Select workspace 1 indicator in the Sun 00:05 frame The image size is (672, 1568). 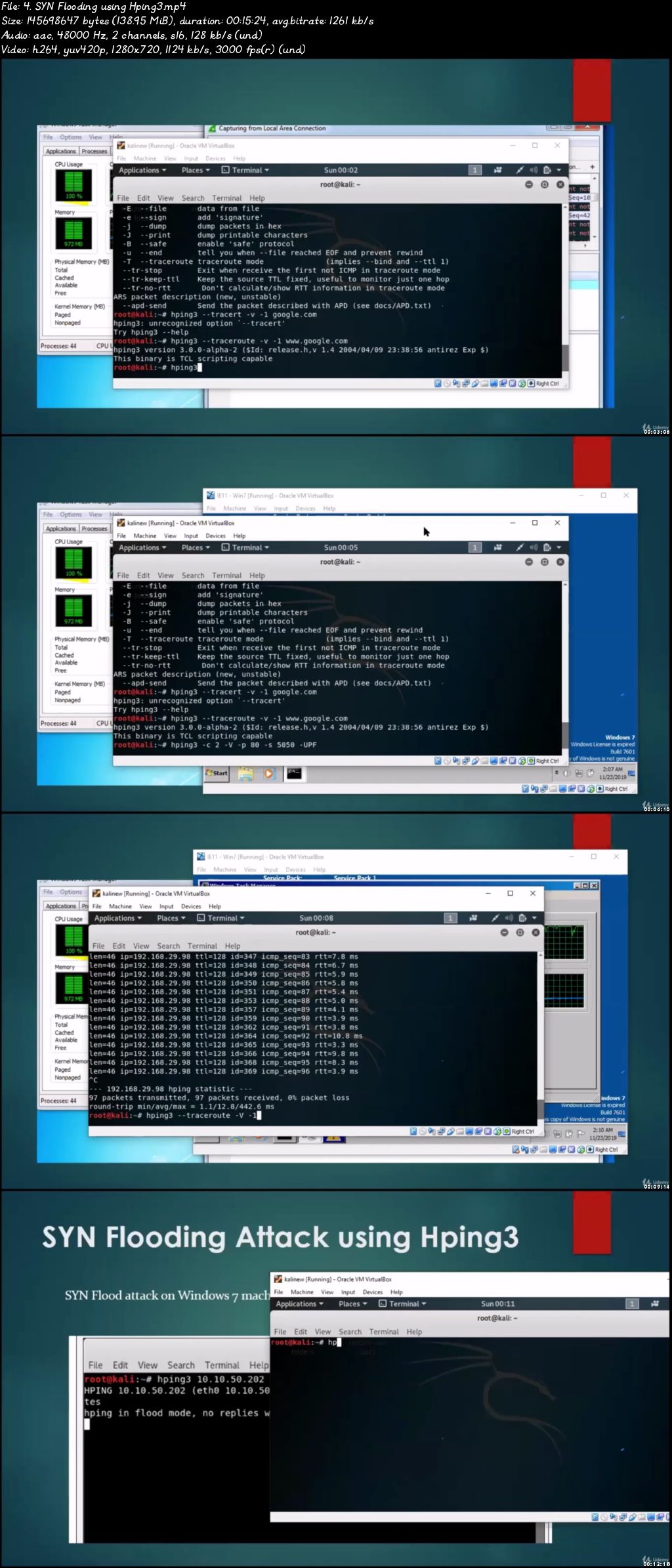point(474,547)
